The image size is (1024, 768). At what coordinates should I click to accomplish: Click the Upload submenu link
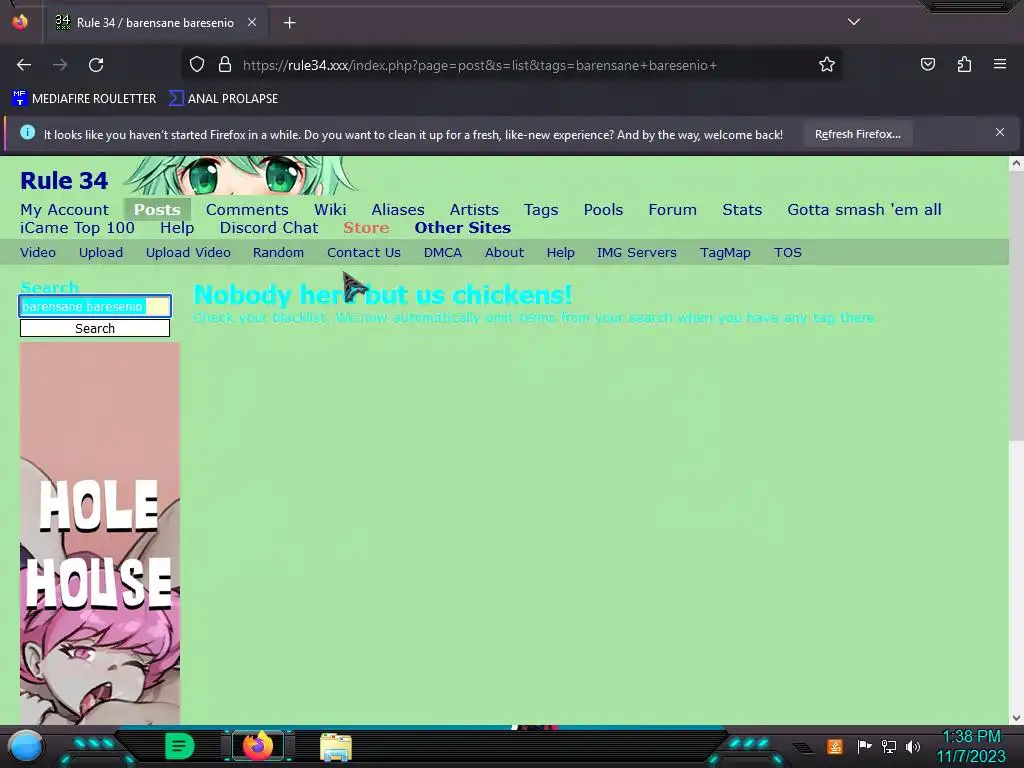(x=101, y=253)
